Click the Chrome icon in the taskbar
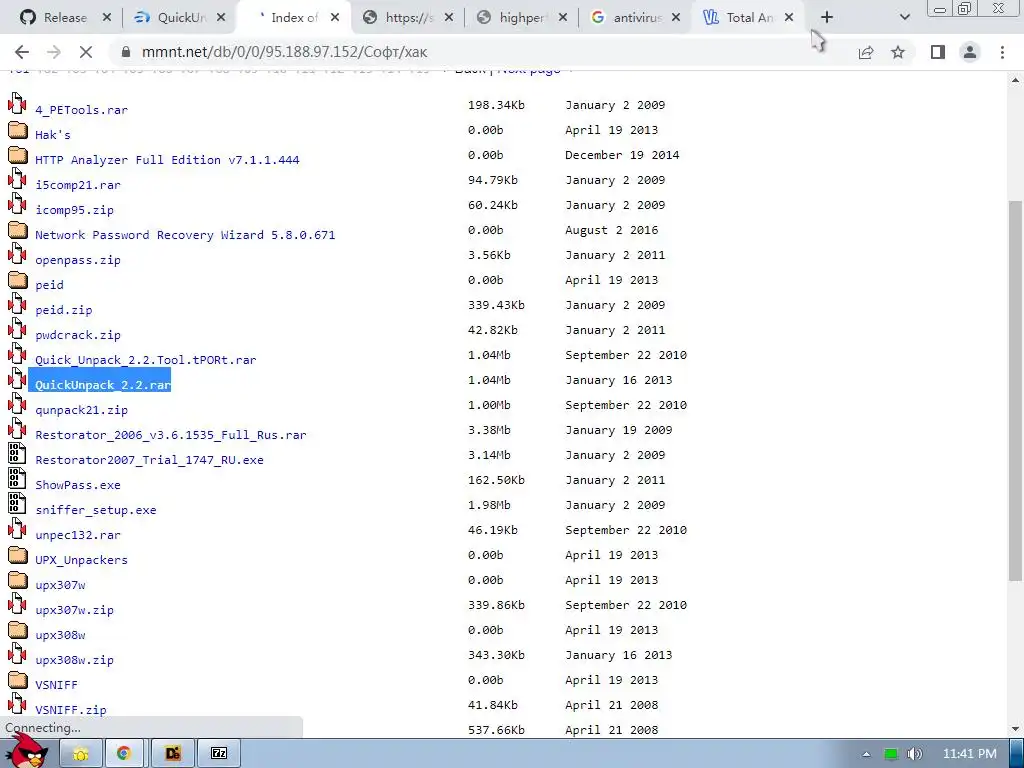 123,753
